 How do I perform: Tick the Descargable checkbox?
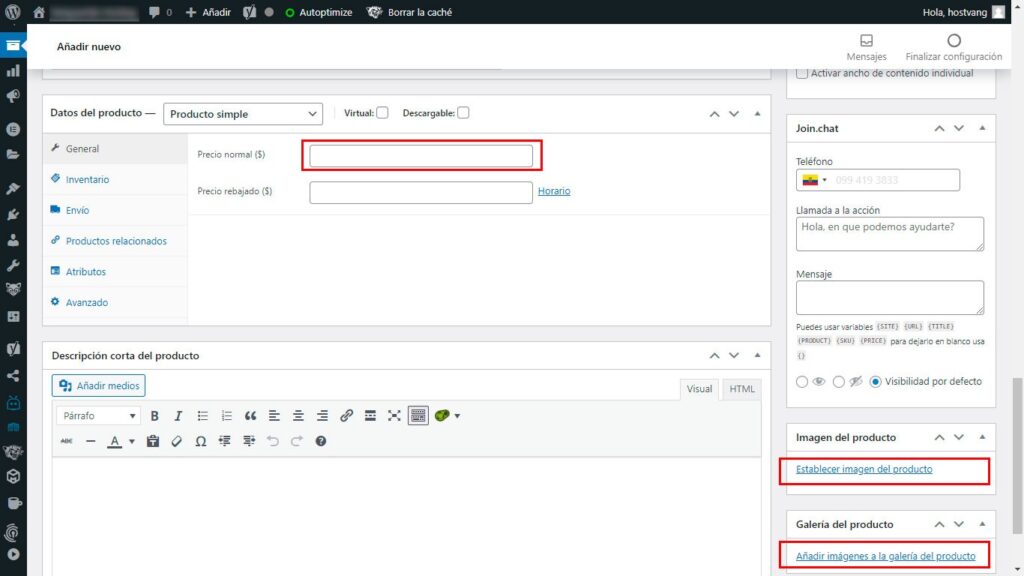click(463, 113)
